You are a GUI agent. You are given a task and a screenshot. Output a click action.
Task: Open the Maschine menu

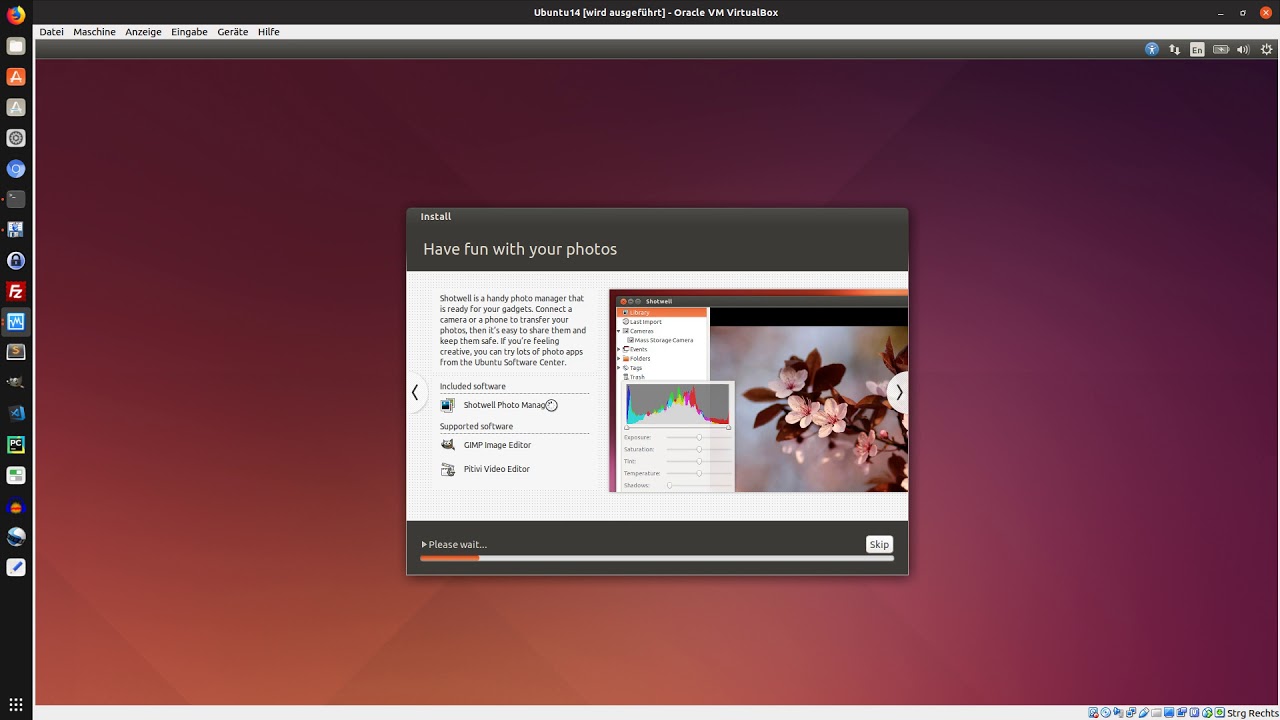point(94,32)
